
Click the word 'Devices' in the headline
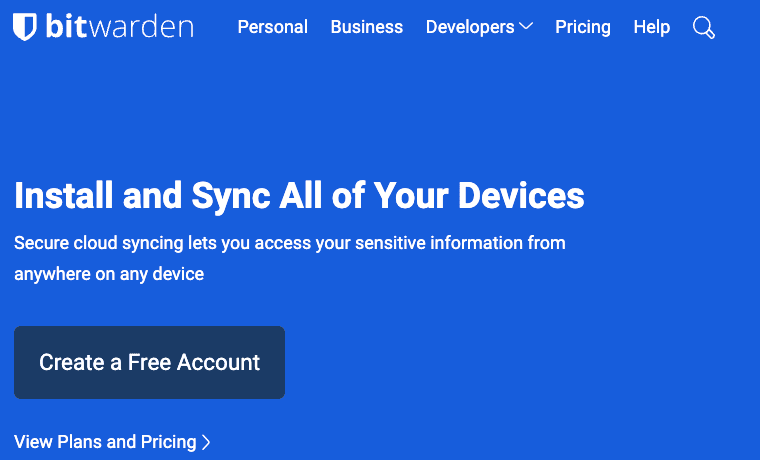[x=521, y=195]
